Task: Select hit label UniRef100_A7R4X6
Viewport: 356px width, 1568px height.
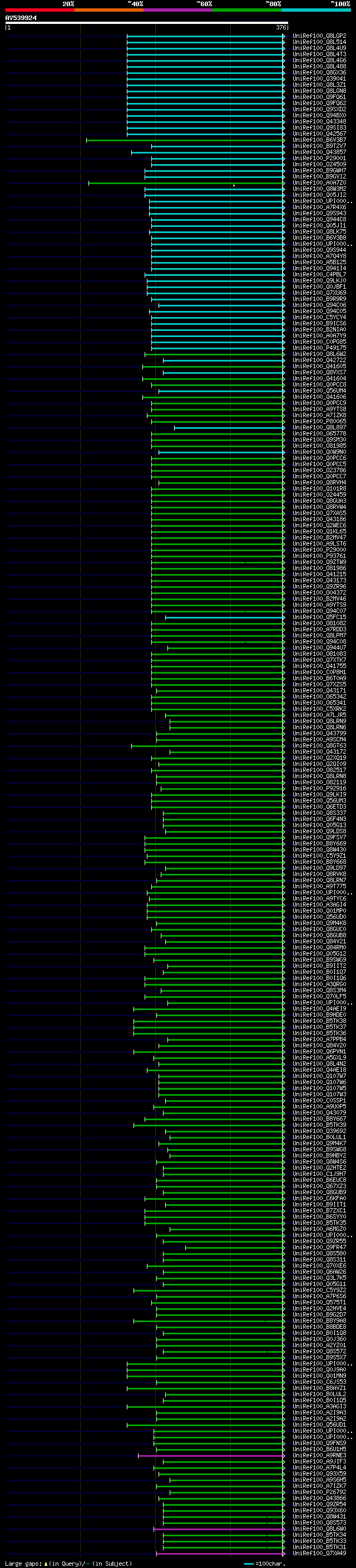Action: pos(319,207)
